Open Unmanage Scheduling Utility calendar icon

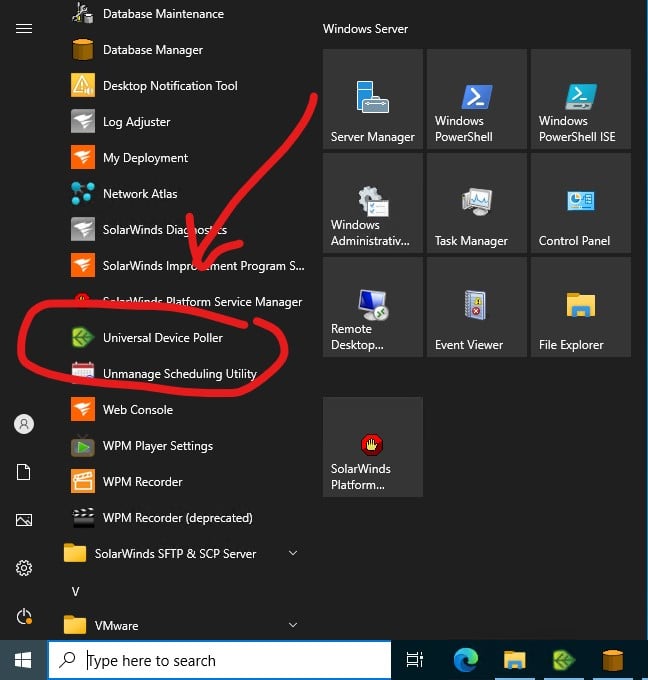coord(82,373)
